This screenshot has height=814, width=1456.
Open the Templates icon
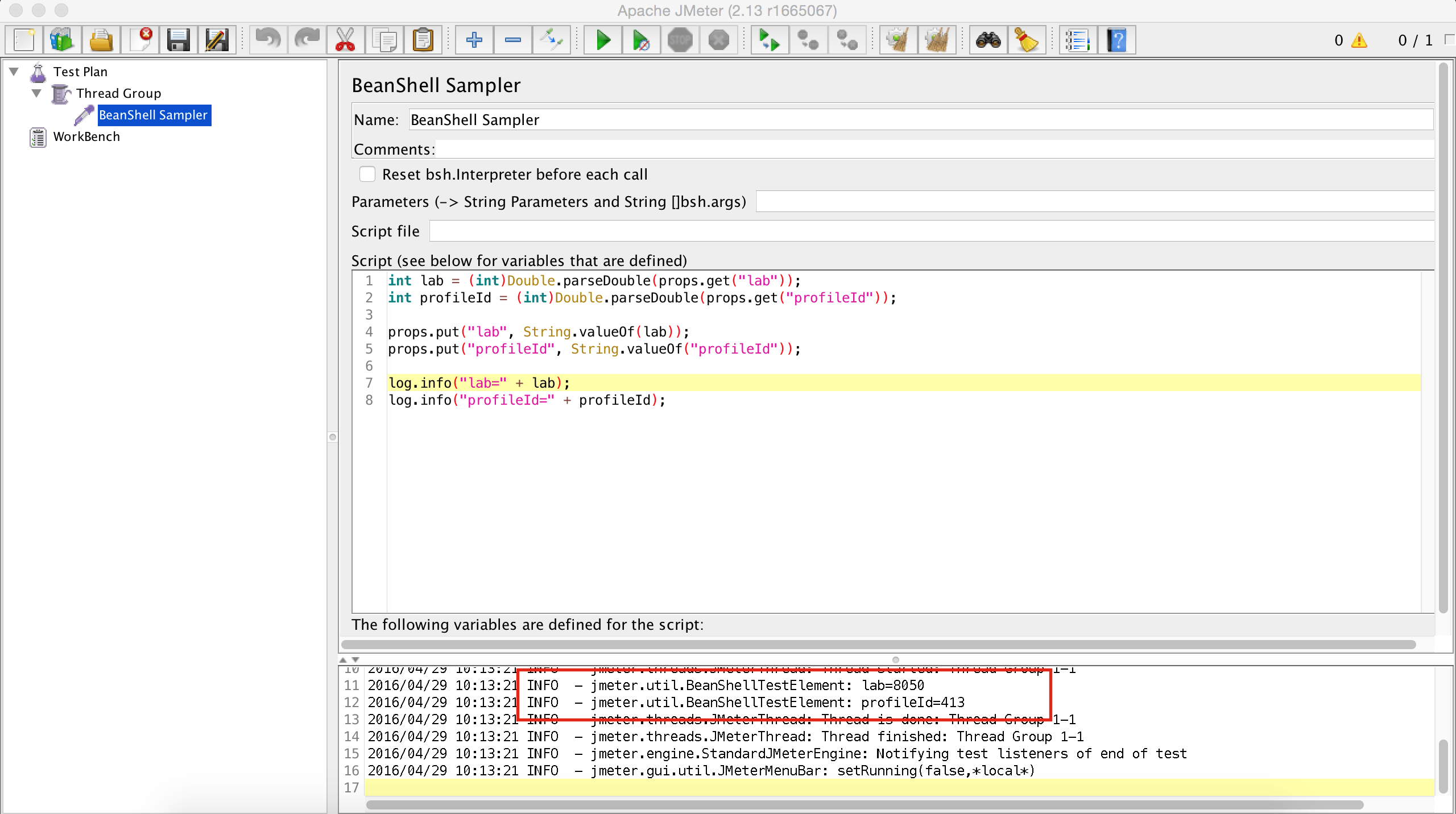pos(63,40)
